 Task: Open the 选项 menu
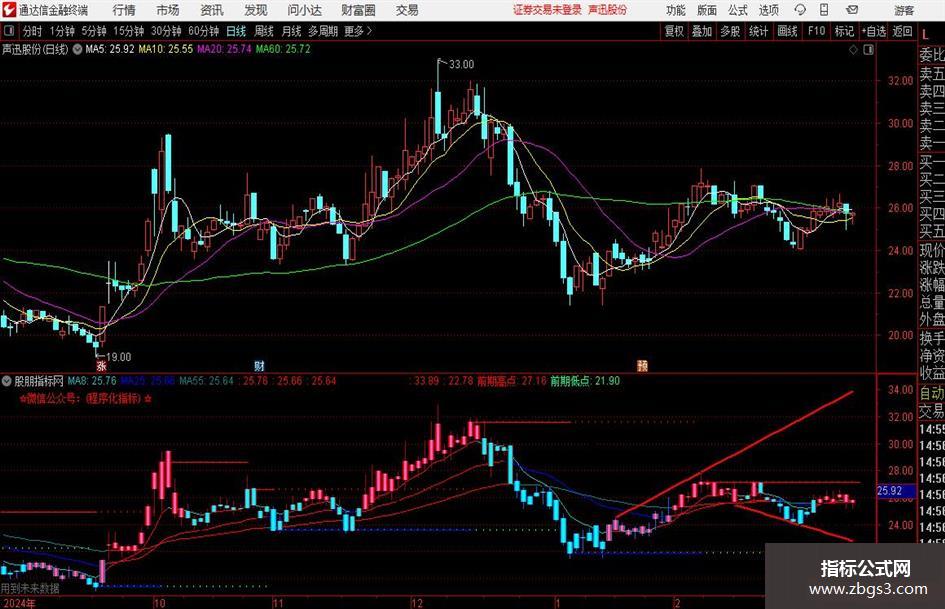click(768, 10)
